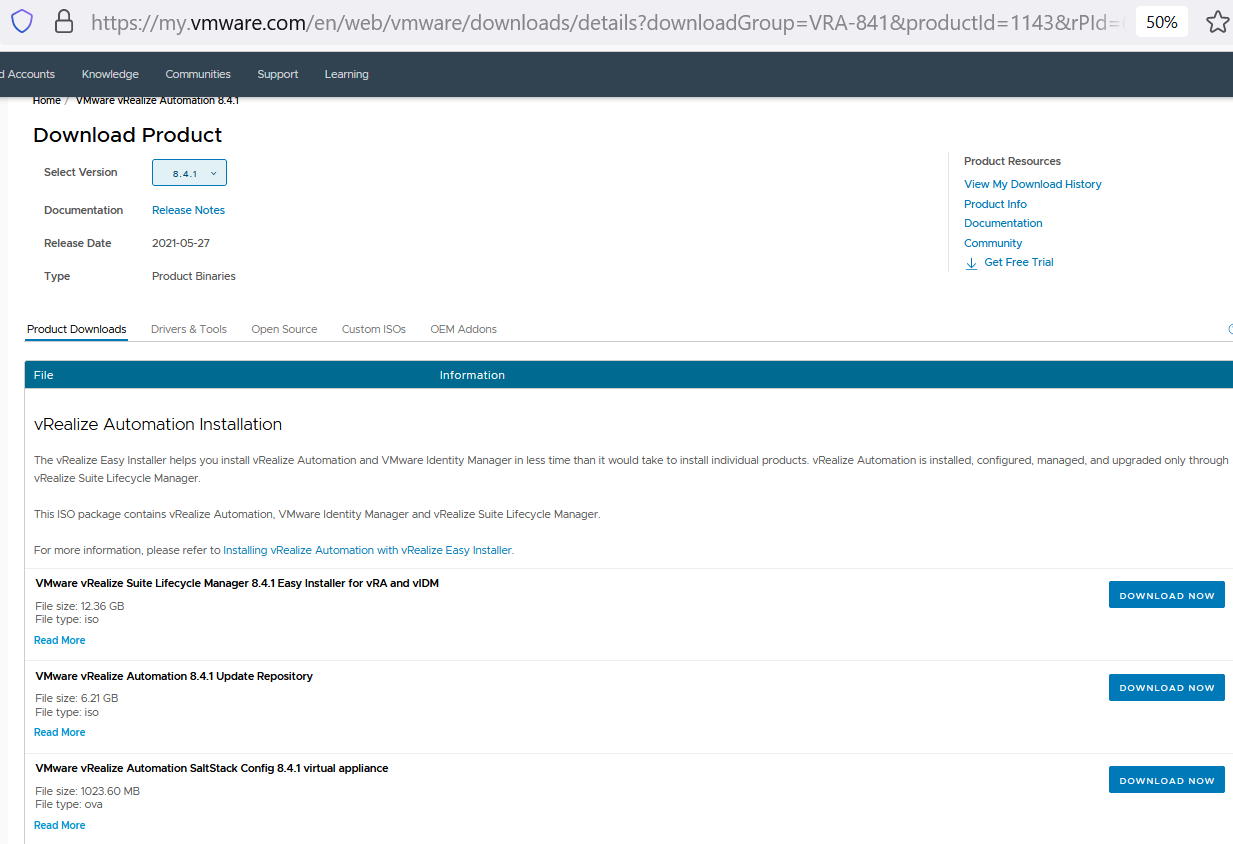Click the Get Free Trial link
Viewport: 1233px width, 844px height.
tap(1019, 262)
